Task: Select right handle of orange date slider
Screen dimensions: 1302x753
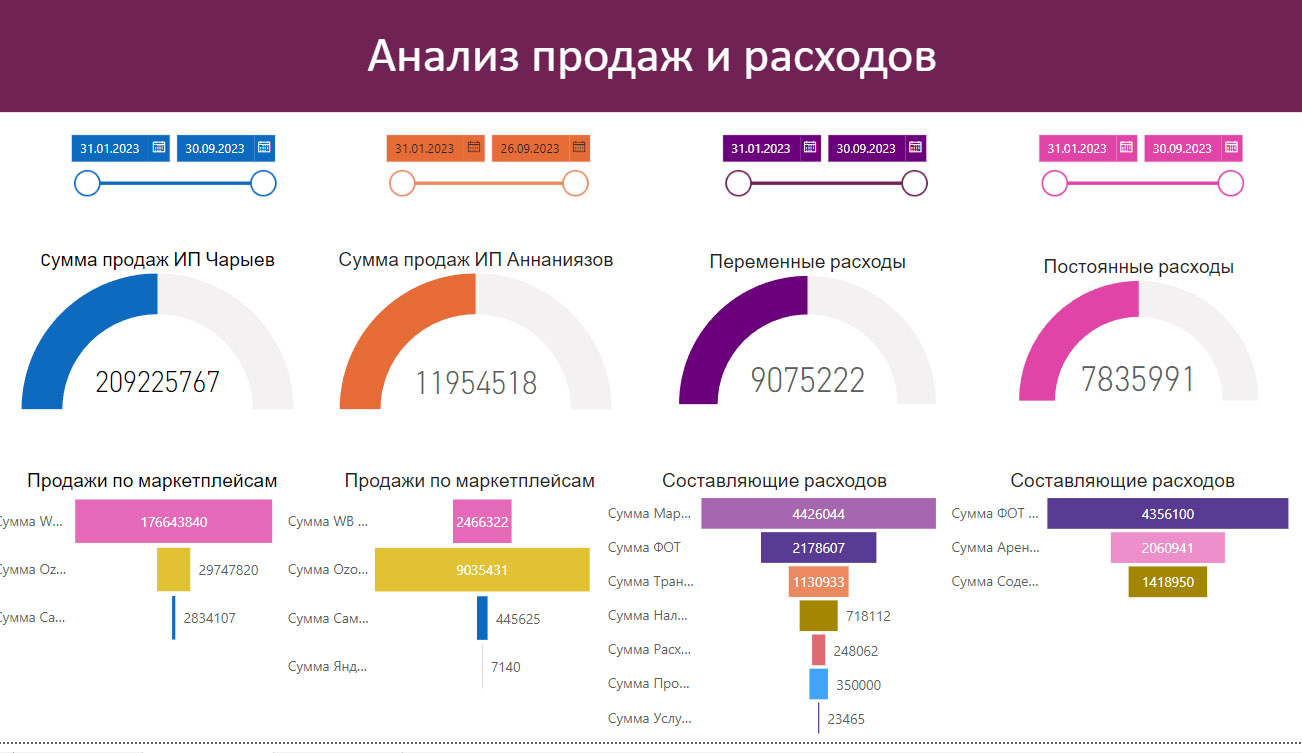Action: (x=575, y=184)
